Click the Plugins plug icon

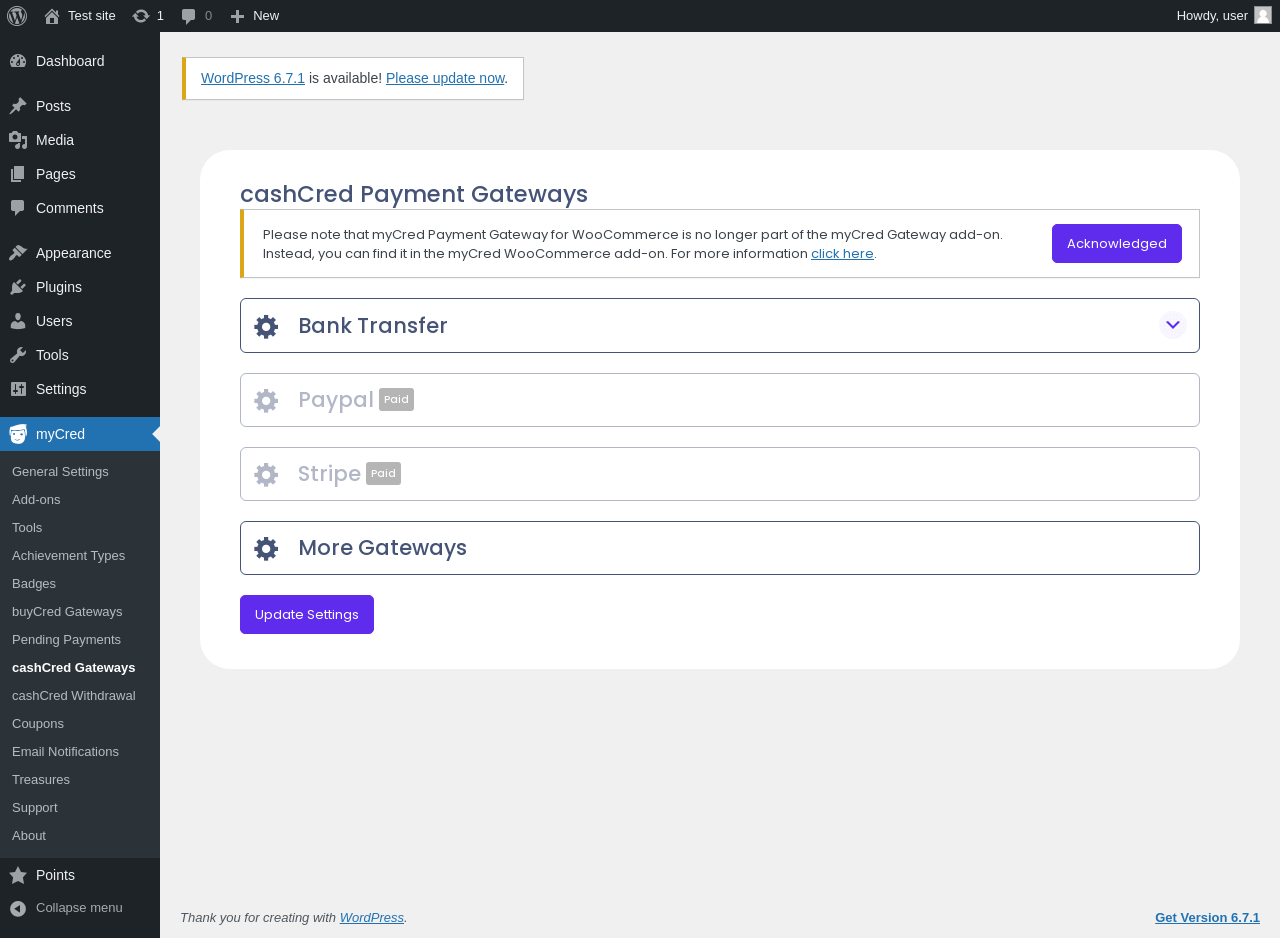tap(18, 287)
